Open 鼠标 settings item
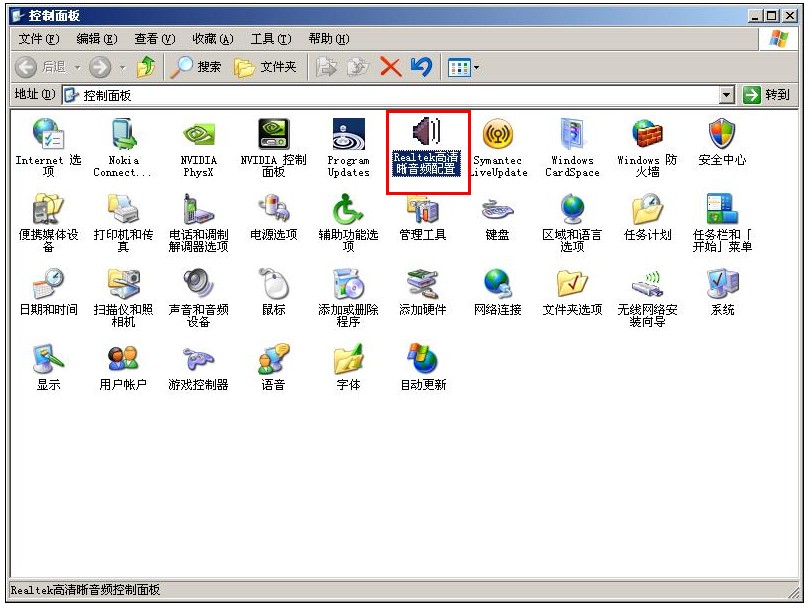This screenshot has width=812, height=607. click(x=273, y=292)
